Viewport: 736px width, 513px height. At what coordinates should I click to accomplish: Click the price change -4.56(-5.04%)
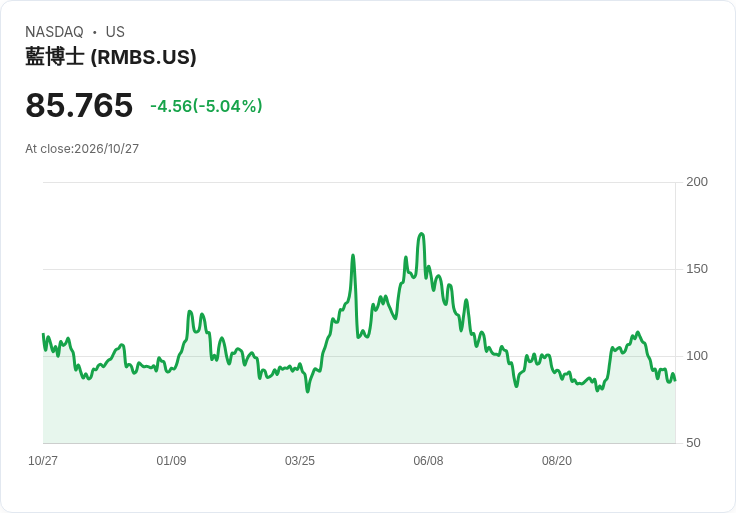[x=206, y=106]
